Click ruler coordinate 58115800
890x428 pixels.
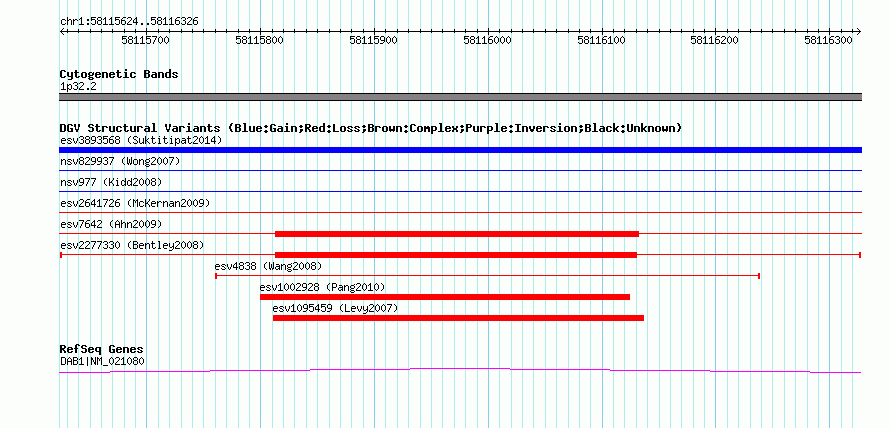point(259,40)
